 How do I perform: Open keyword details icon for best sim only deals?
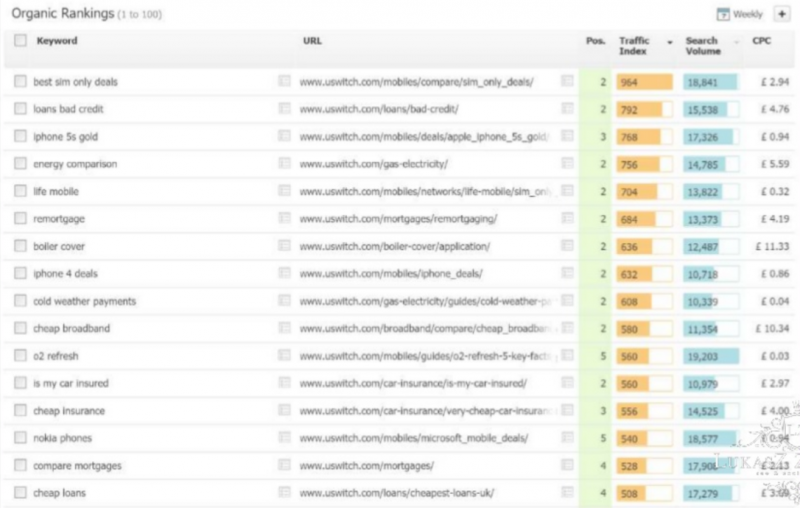[x=284, y=81]
